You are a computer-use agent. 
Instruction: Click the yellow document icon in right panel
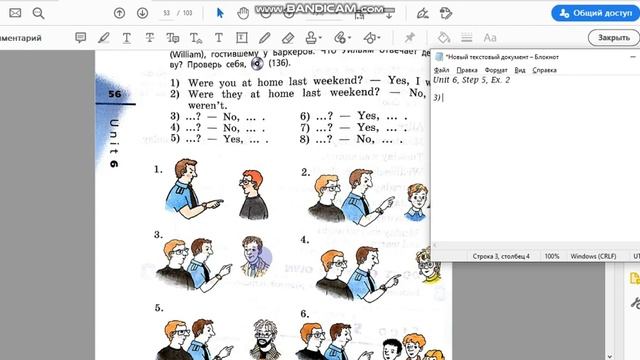(635, 278)
